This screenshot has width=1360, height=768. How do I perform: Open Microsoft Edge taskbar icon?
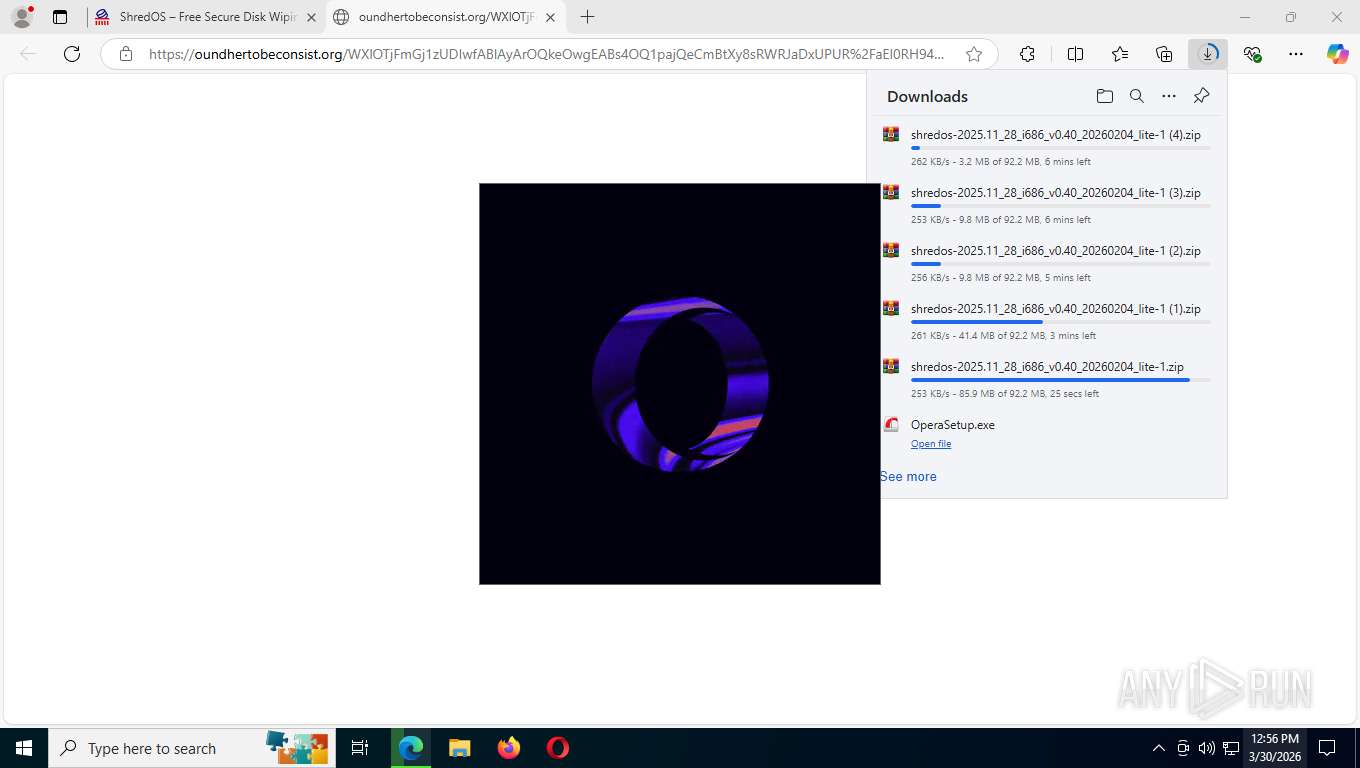tap(410, 748)
